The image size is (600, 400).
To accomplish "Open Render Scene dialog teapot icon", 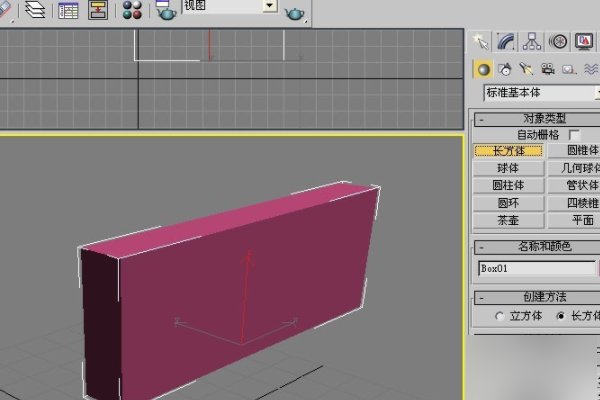I will point(166,10).
